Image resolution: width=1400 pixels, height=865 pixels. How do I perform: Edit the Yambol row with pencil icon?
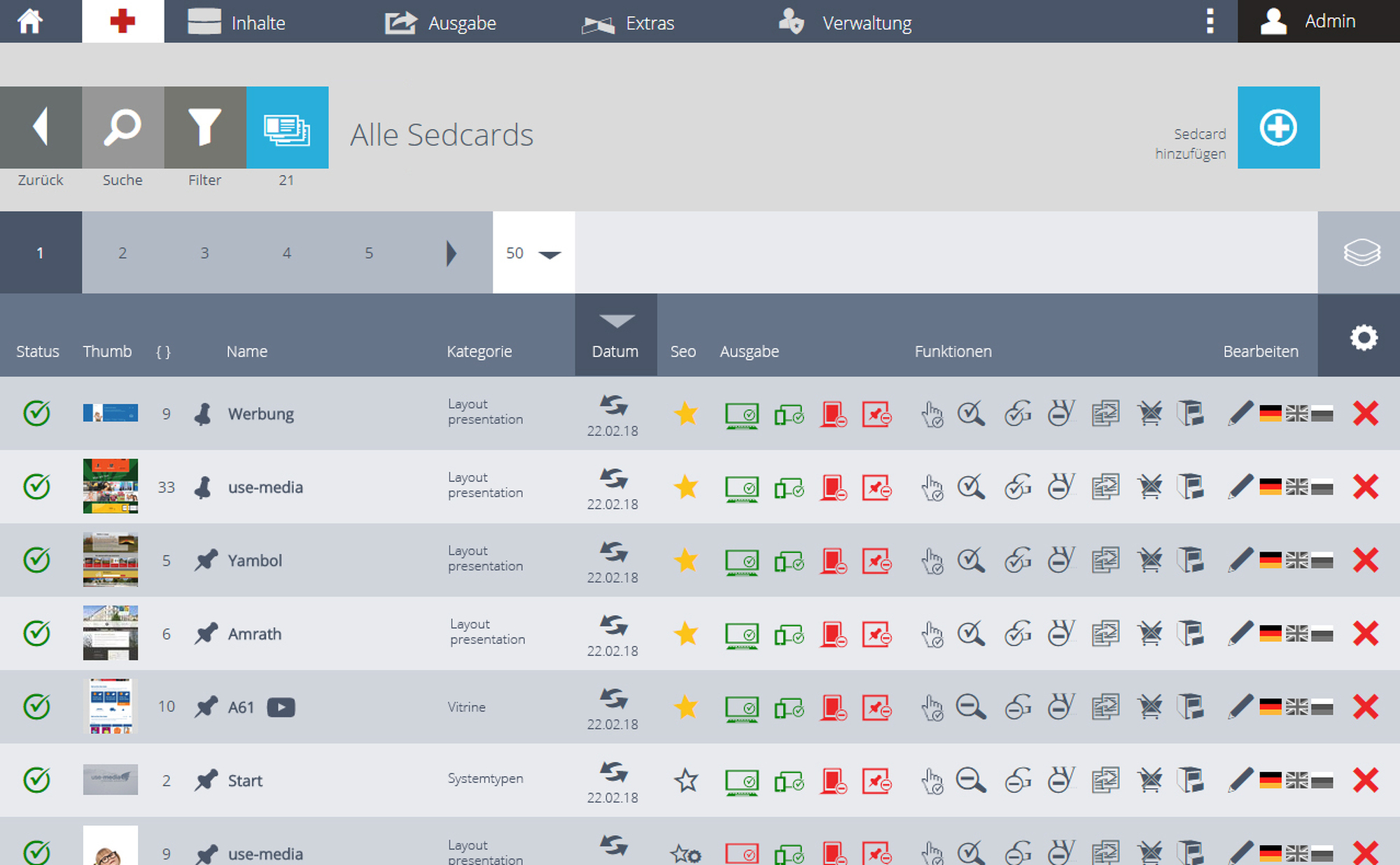(x=1240, y=560)
